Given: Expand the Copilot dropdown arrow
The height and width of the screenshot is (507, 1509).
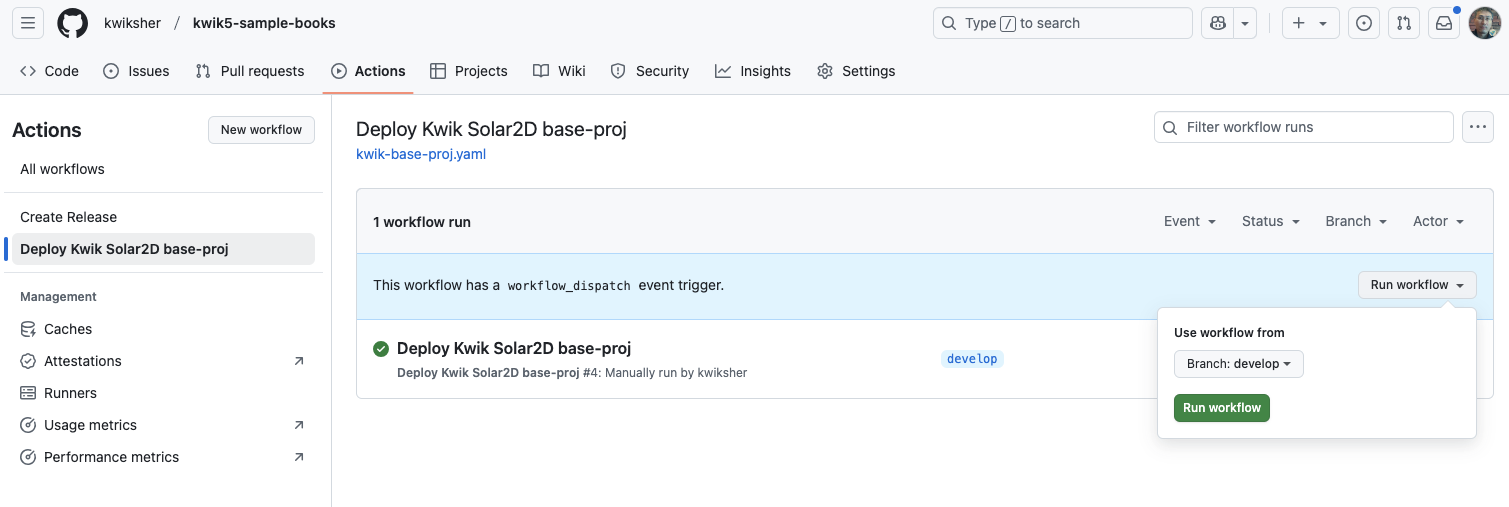Looking at the screenshot, I should 1245,23.
